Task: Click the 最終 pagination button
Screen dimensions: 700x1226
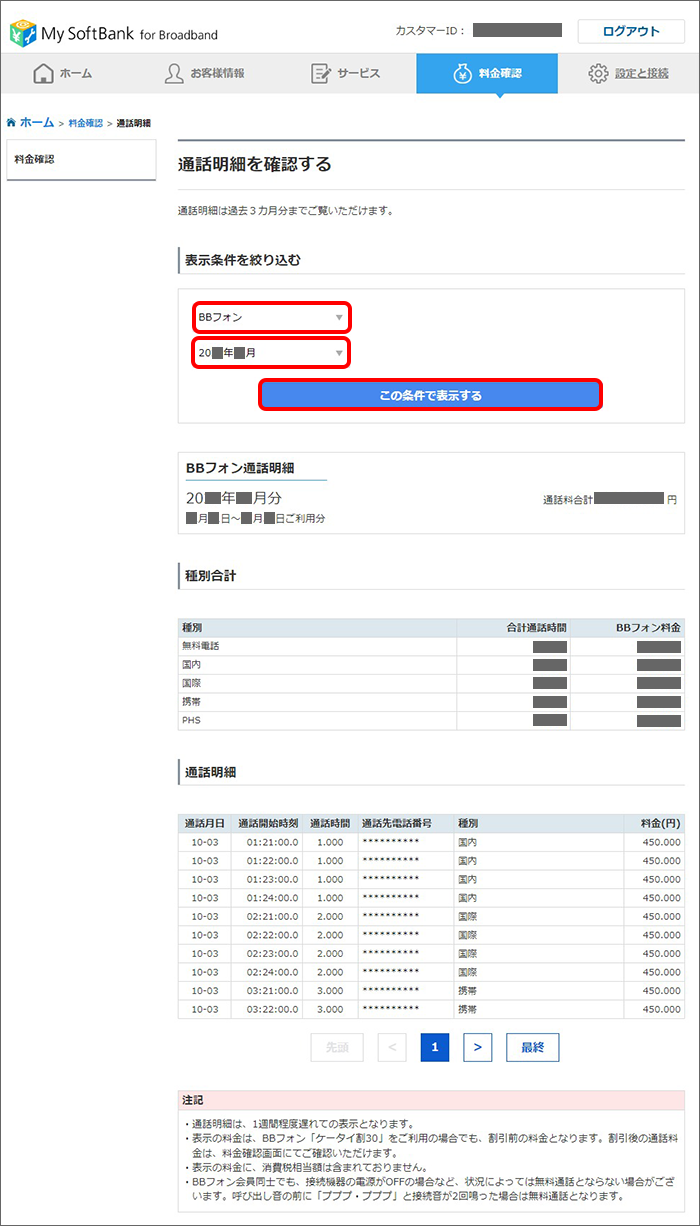Action: tap(533, 1047)
